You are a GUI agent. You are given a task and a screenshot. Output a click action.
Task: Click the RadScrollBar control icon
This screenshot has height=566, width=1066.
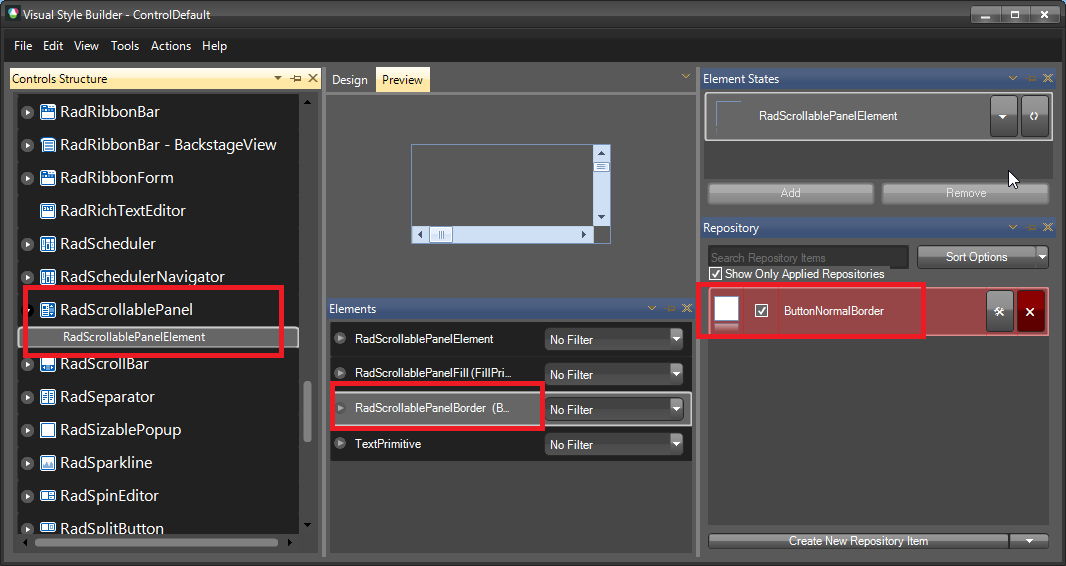tap(48, 364)
